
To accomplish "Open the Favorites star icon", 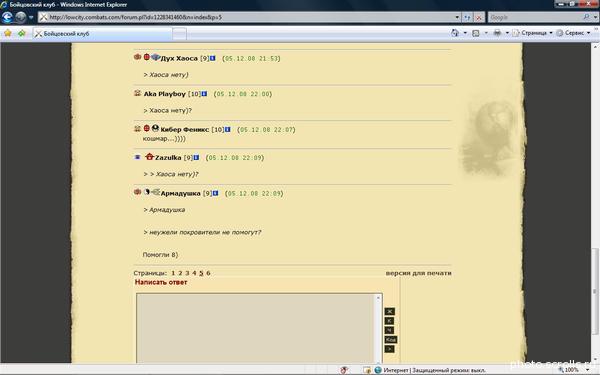I will (x=8, y=33).
